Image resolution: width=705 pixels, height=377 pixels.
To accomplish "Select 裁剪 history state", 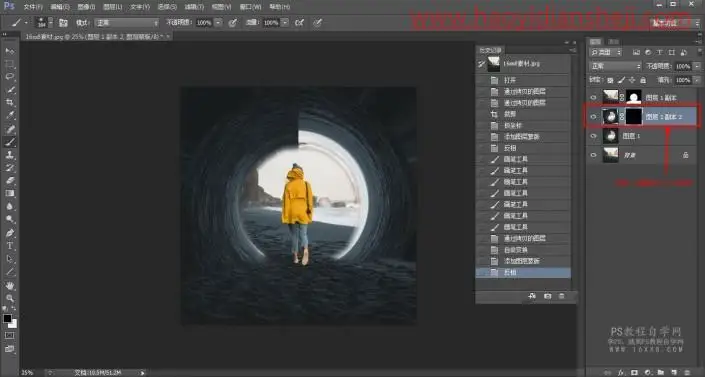I will 523,114.
